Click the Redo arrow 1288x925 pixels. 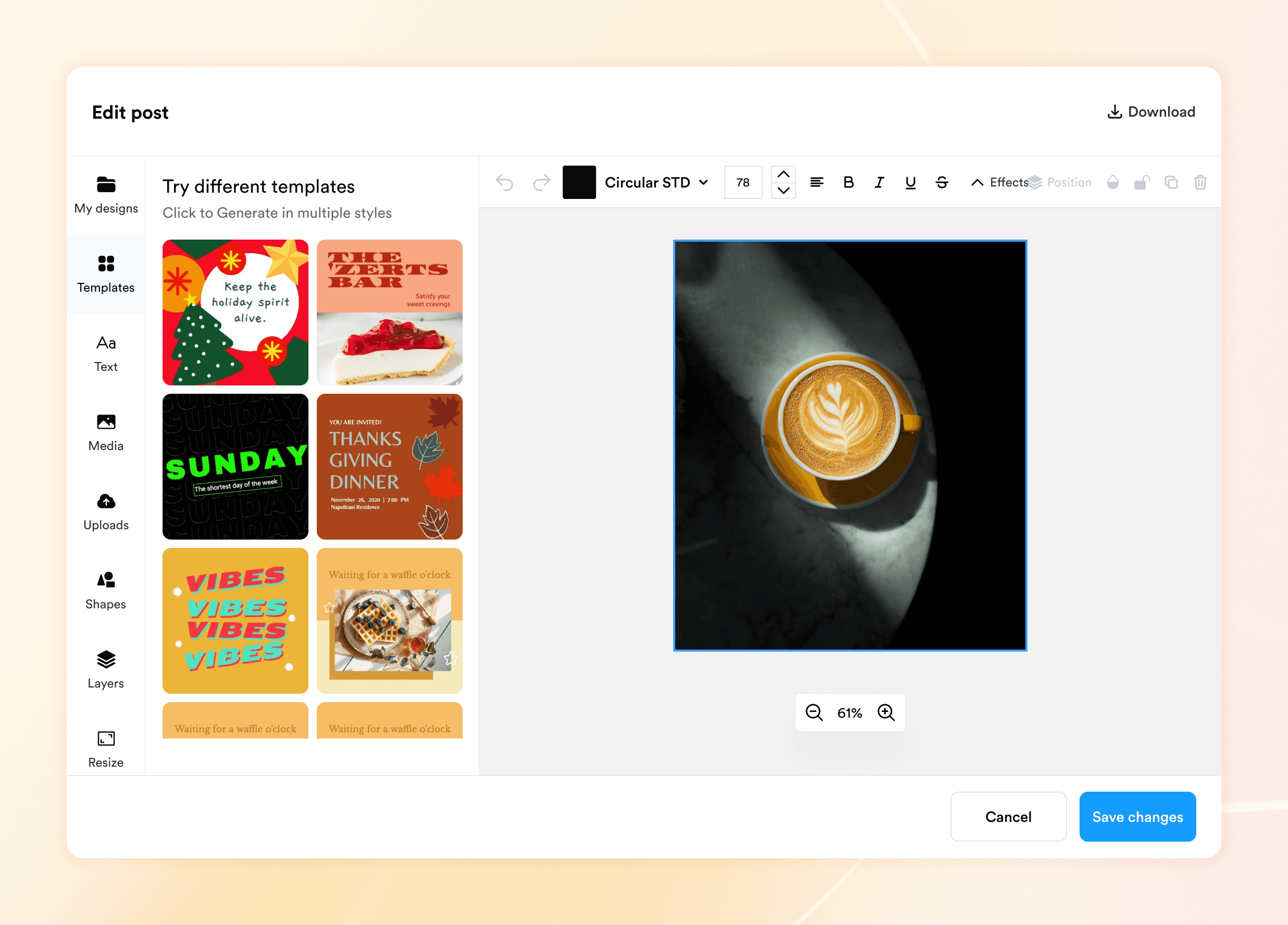coord(542,182)
